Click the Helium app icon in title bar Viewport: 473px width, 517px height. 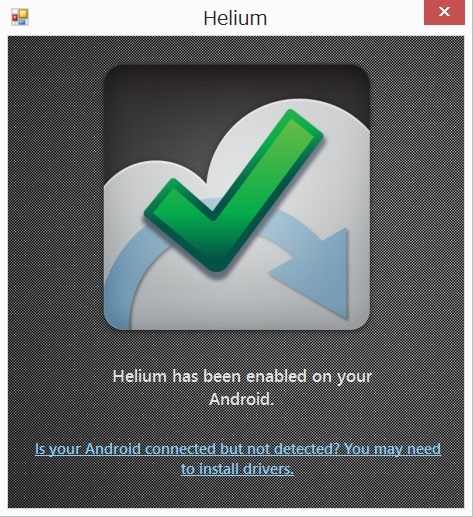tap(20, 17)
